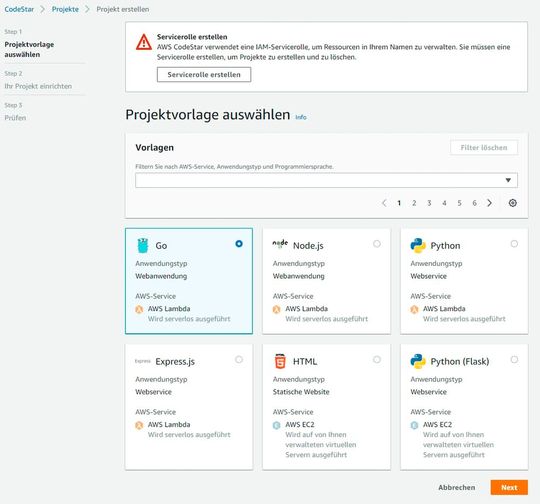Select the Node.js template radio button
The image size is (540, 504).
[377, 244]
